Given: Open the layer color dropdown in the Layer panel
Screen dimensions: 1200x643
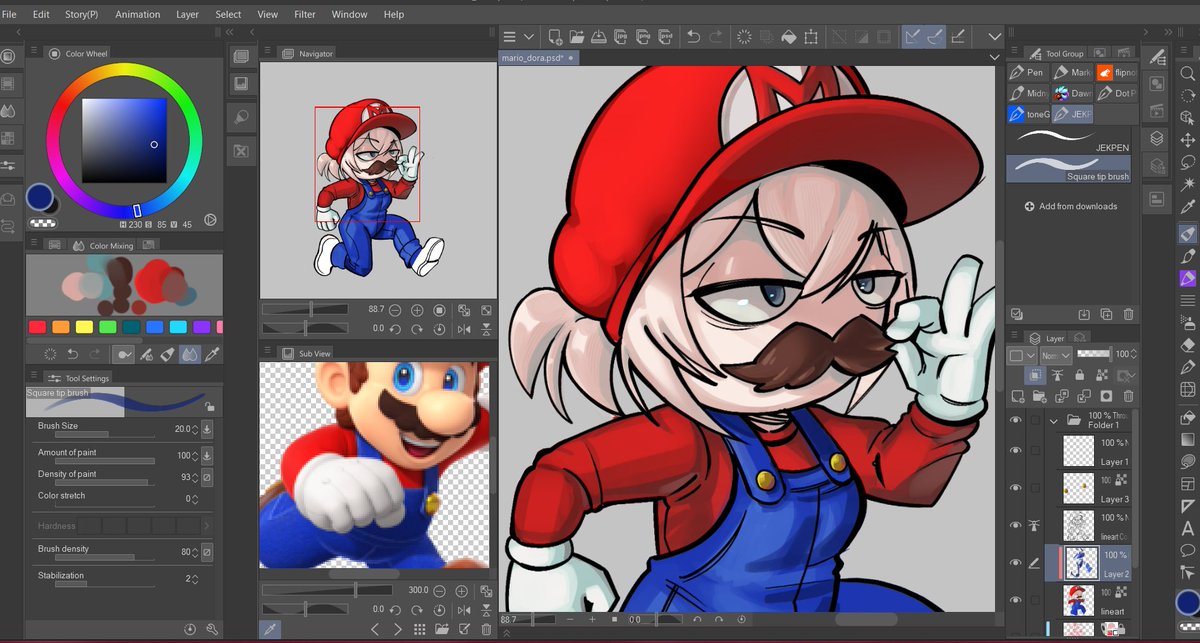Looking at the screenshot, I should 1022,355.
